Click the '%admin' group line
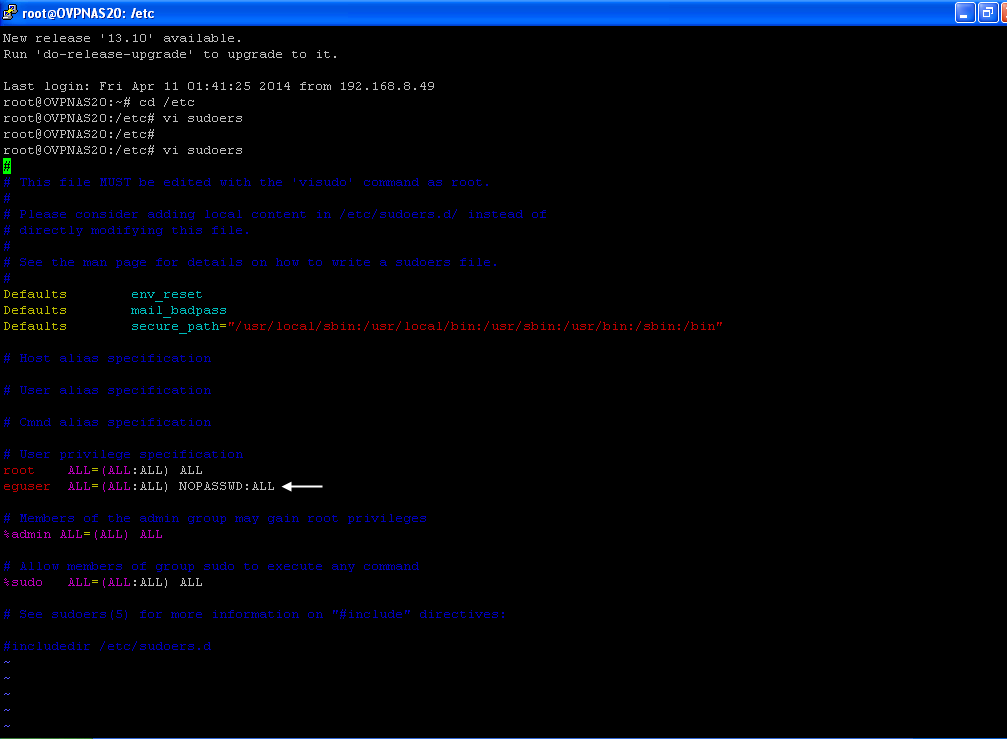Screen dimensions: 1007x739 [83, 535]
